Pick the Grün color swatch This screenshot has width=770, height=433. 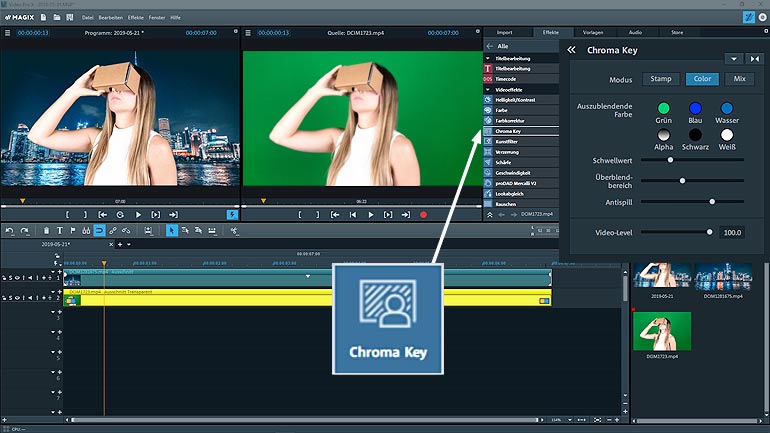point(663,108)
